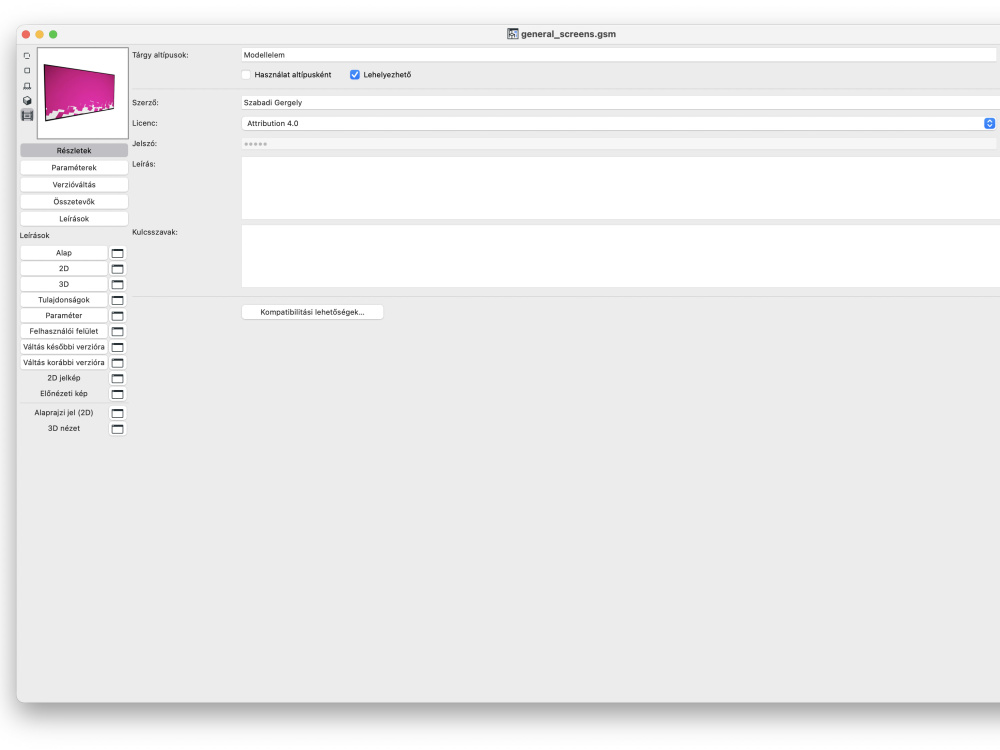The width and height of the screenshot is (1000, 750).
Task: Click into the Kulcsszavak text area
Action: tap(621, 256)
